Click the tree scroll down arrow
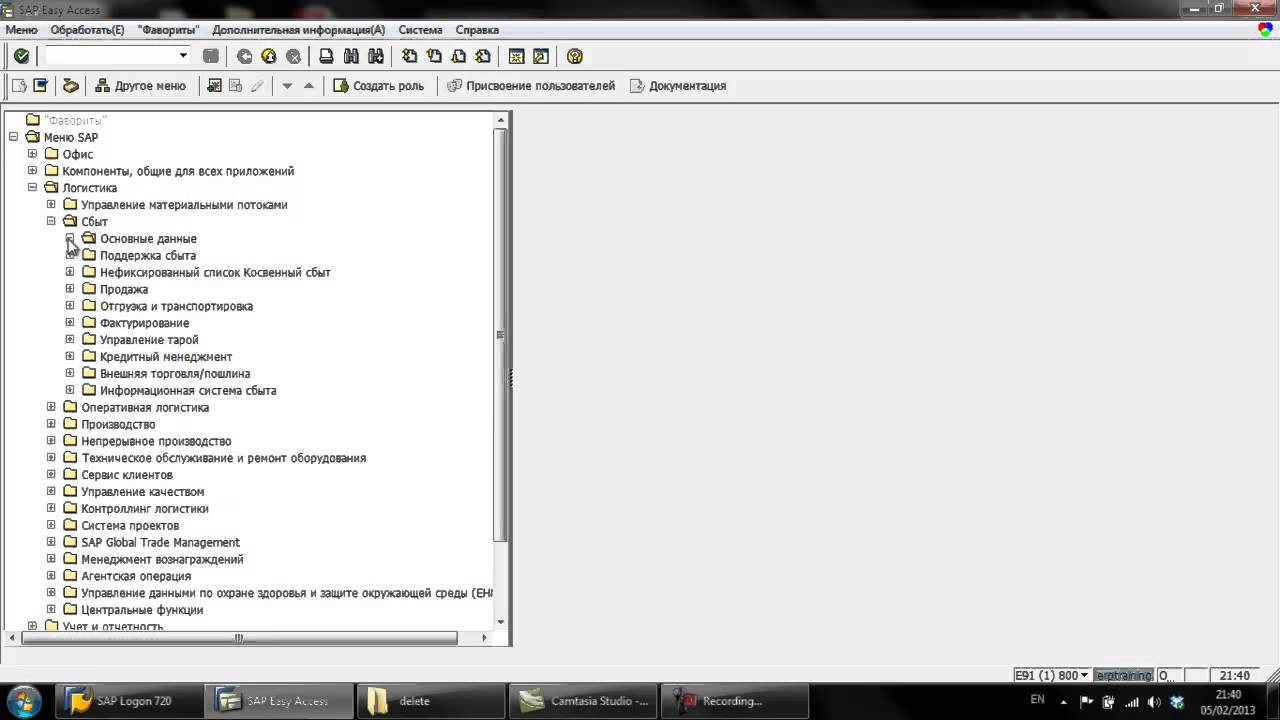The height and width of the screenshot is (720, 1280). click(x=501, y=621)
